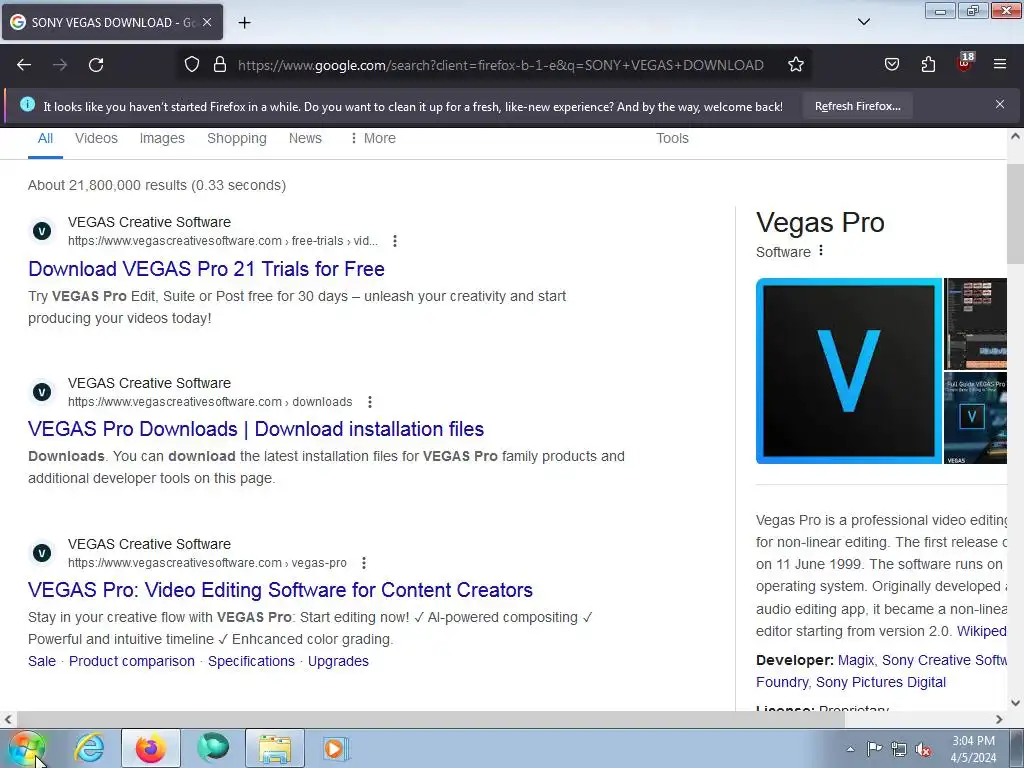Switch to News results
The height and width of the screenshot is (768, 1024).
305,138
